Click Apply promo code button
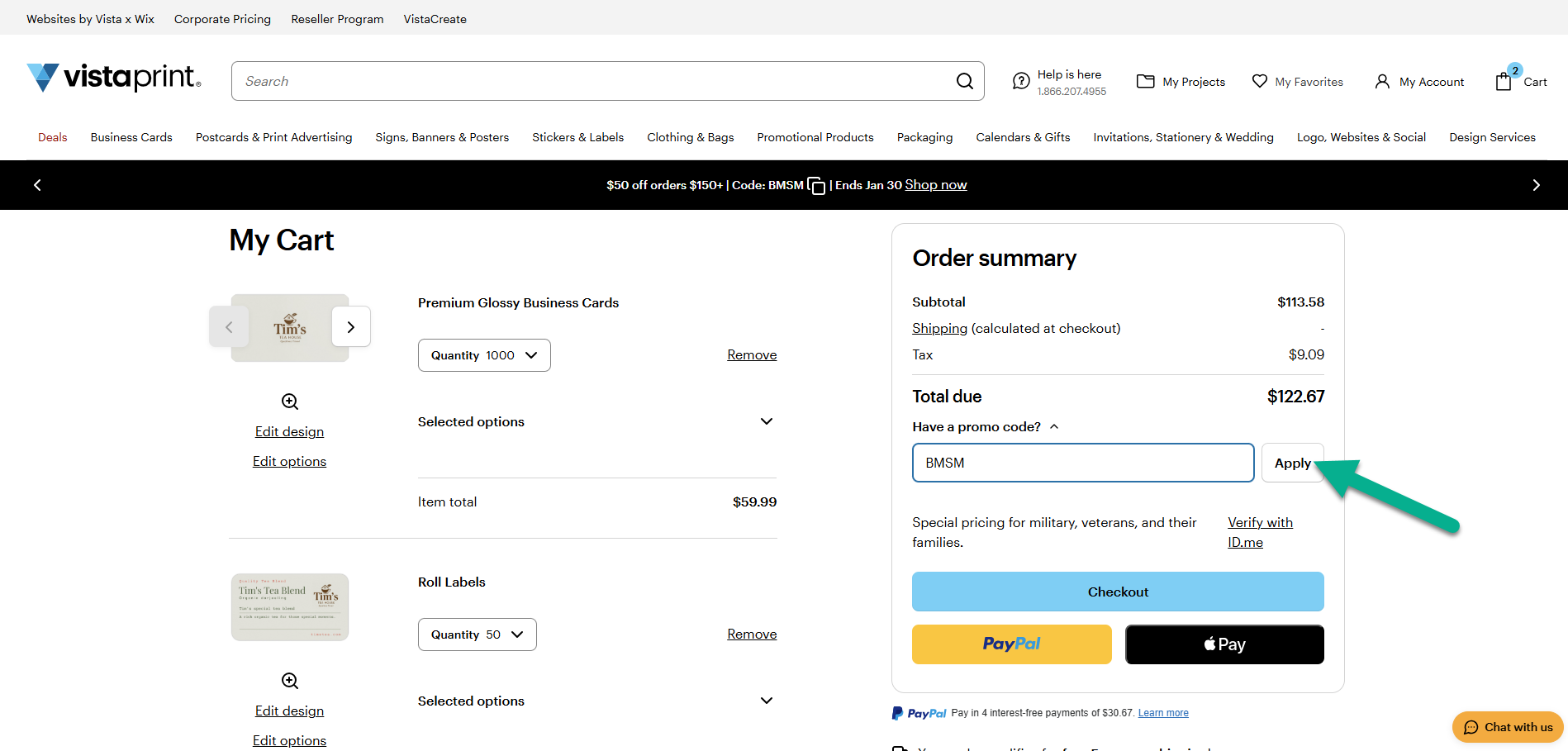Image resolution: width=1568 pixels, height=751 pixels. click(1293, 463)
